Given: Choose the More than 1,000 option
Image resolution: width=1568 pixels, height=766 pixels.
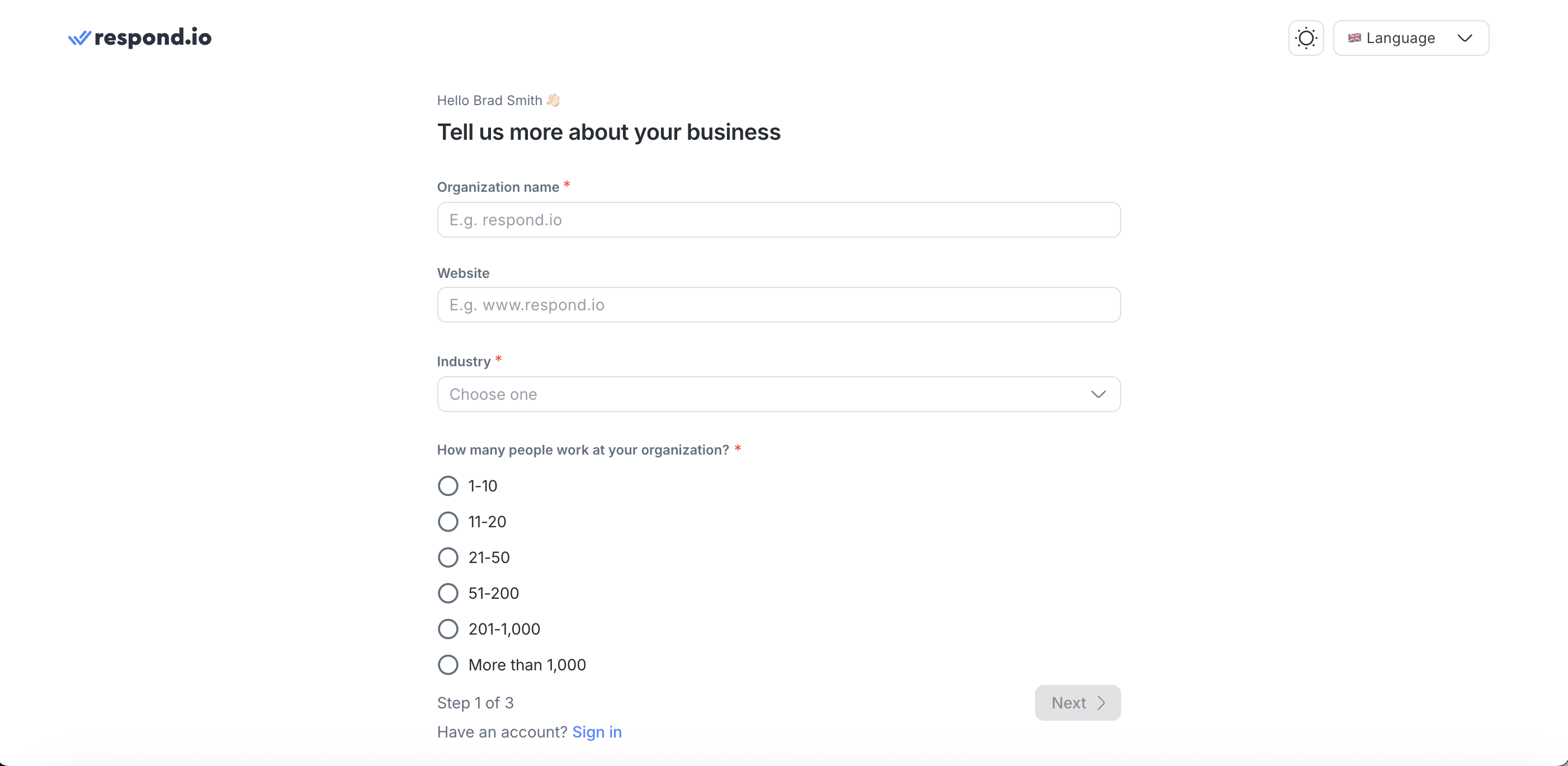Looking at the screenshot, I should pos(448,665).
